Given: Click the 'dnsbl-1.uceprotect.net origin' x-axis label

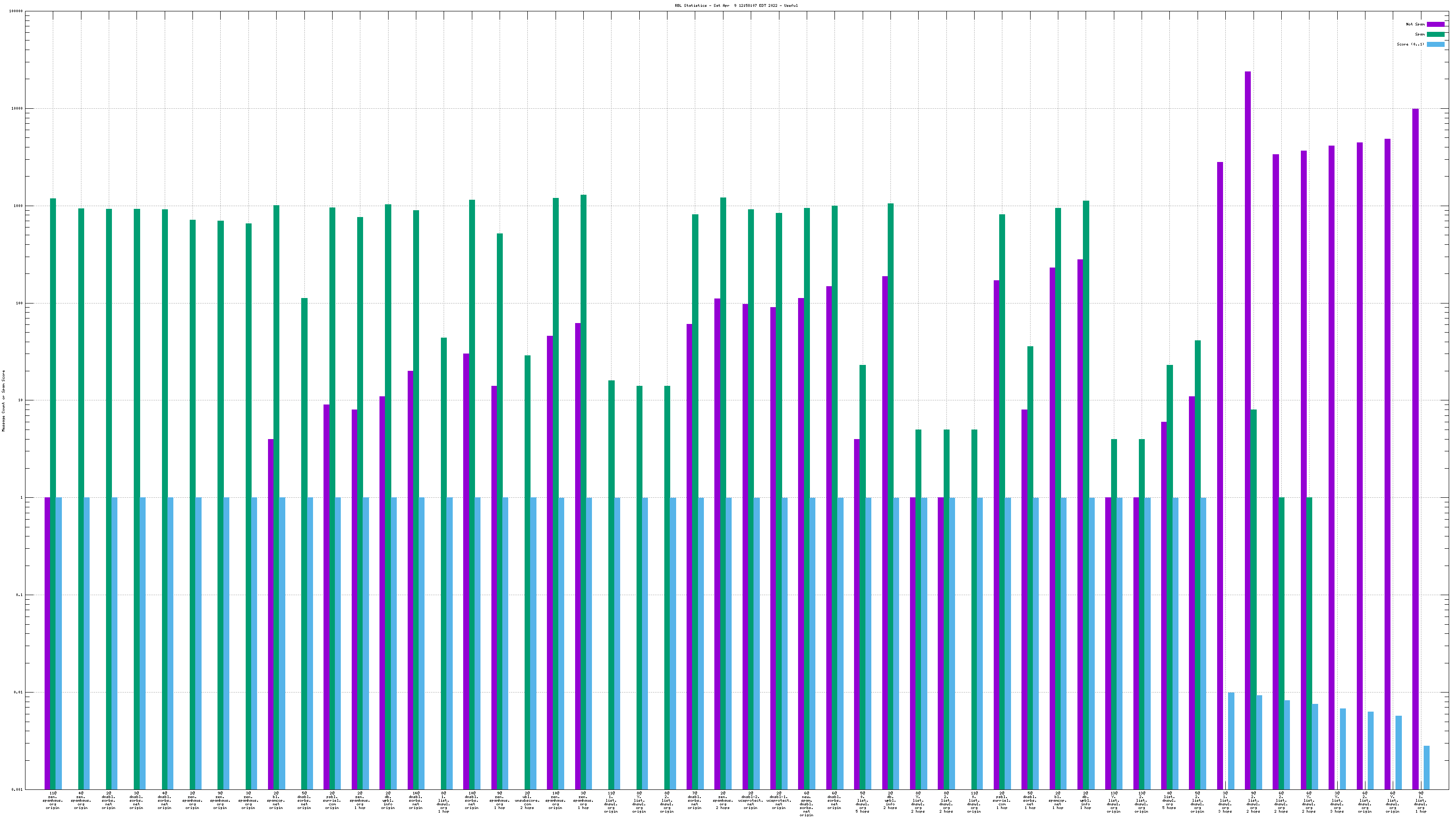Looking at the screenshot, I should tap(779, 801).
